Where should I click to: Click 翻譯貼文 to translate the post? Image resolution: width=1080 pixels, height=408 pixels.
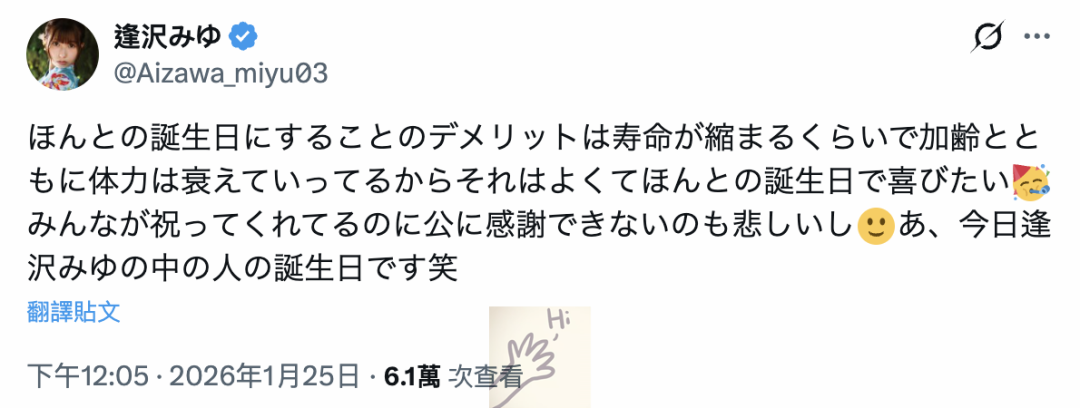click(74, 312)
